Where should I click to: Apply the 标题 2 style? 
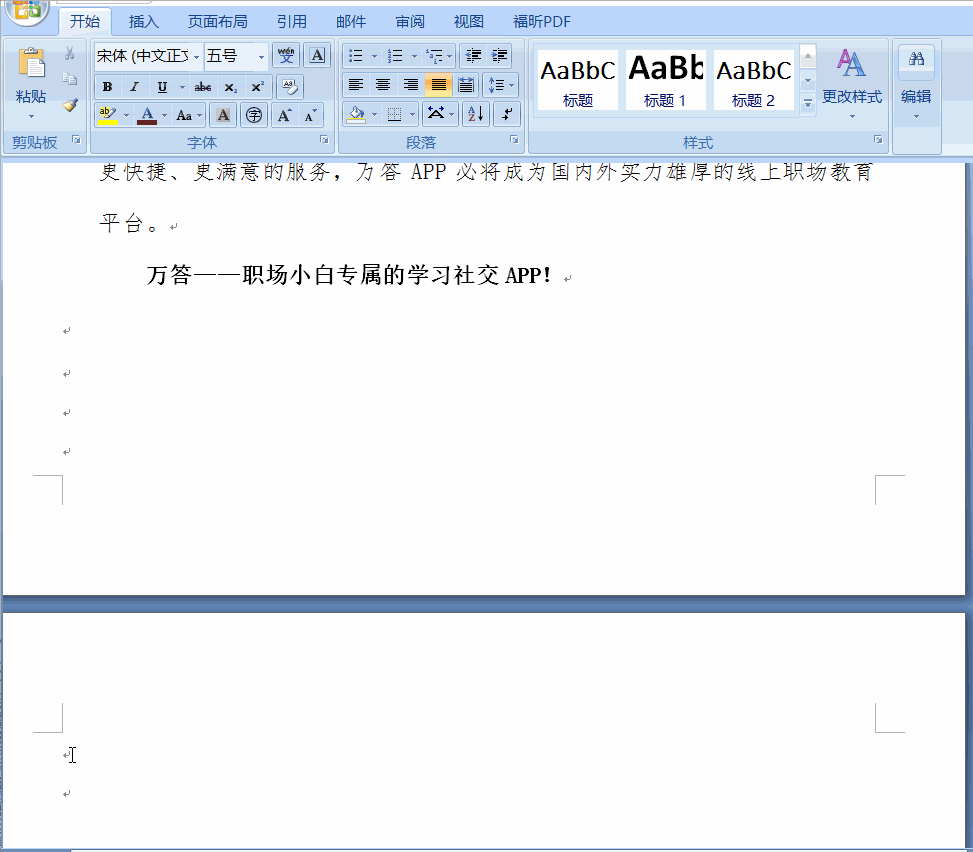753,81
